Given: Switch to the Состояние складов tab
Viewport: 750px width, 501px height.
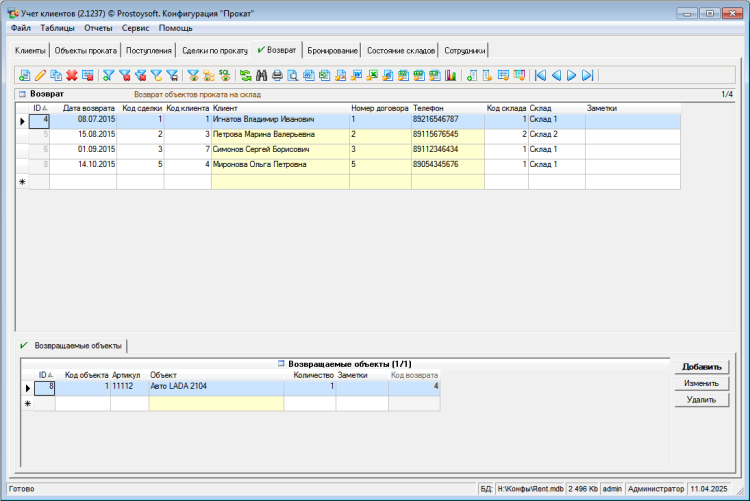Looking at the screenshot, I should click(x=400, y=50).
